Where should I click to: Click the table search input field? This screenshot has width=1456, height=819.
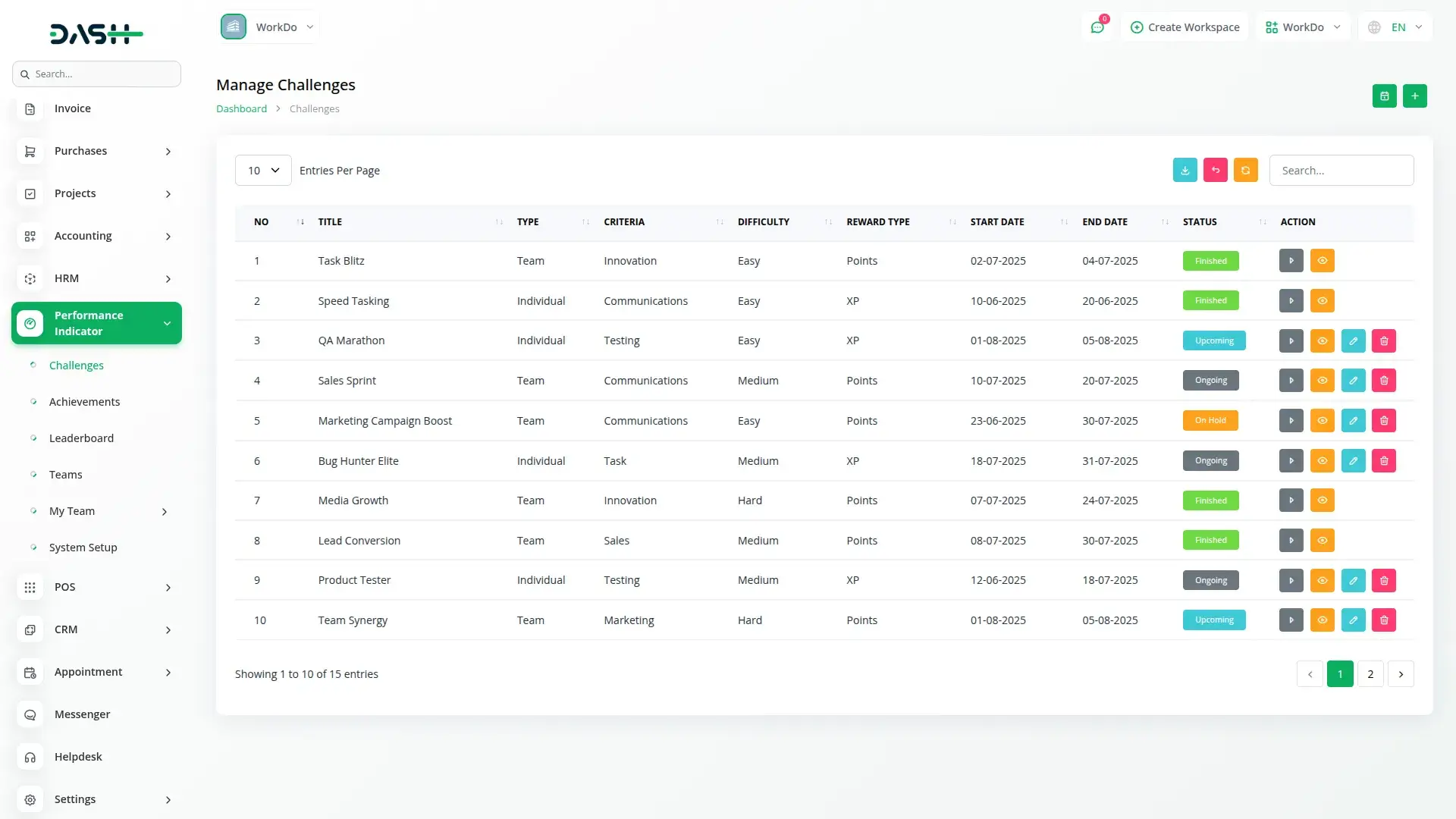[x=1341, y=171]
